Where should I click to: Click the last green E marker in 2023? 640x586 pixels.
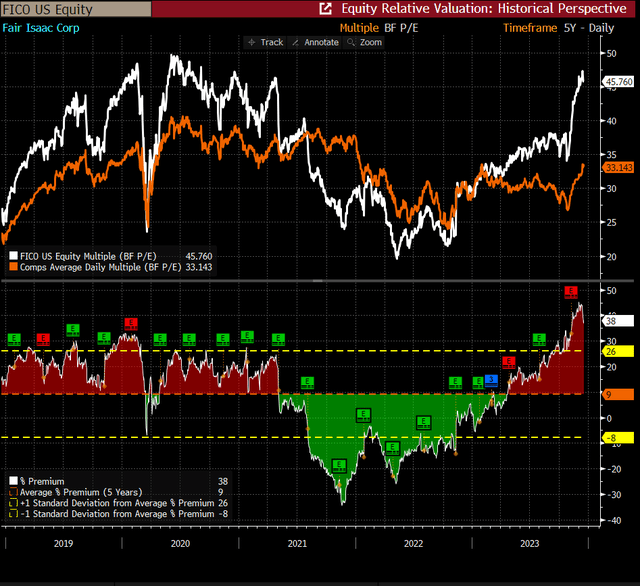point(539,339)
